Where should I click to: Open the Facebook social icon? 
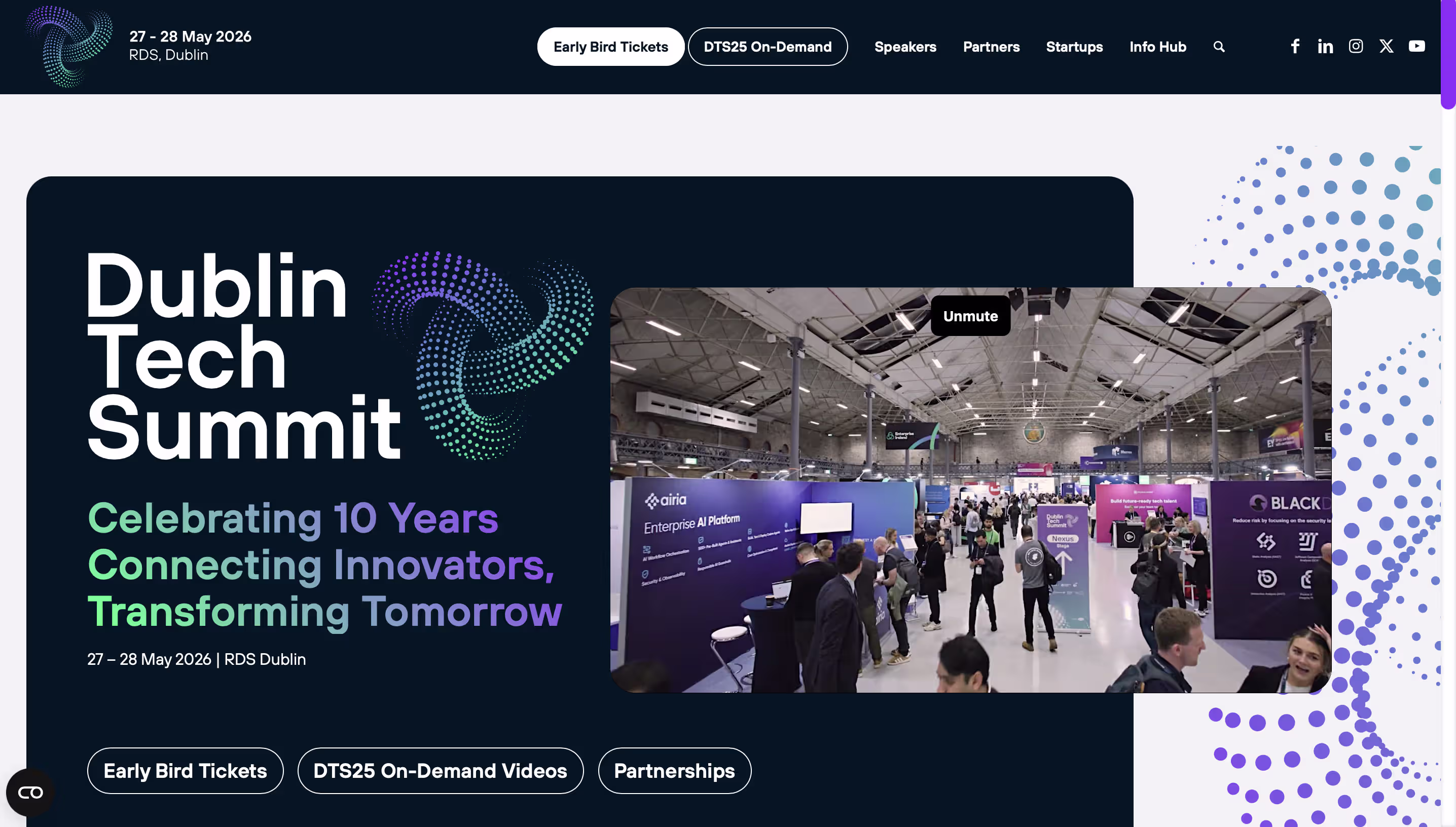1295,46
